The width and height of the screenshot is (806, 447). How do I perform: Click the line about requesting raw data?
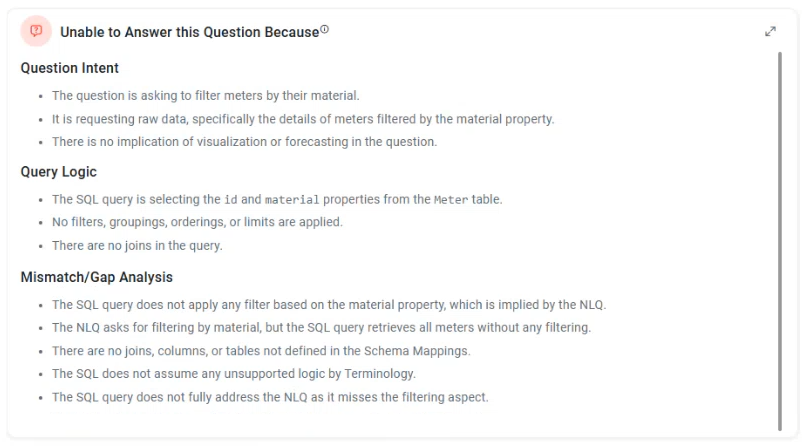click(303, 119)
